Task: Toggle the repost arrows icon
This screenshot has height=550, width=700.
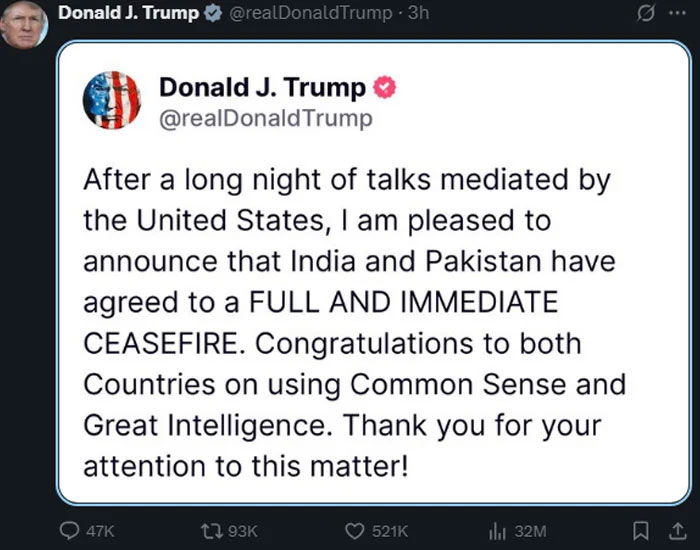Action: point(209,530)
